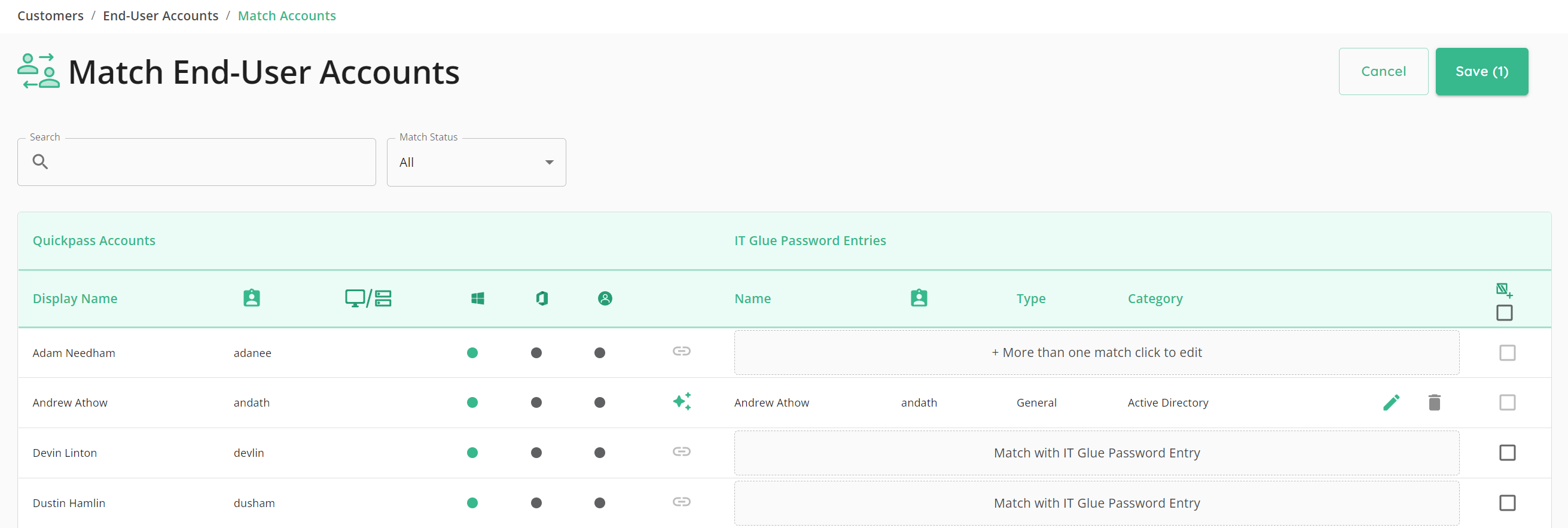Click the General type cell

(x=1036, y=403)
